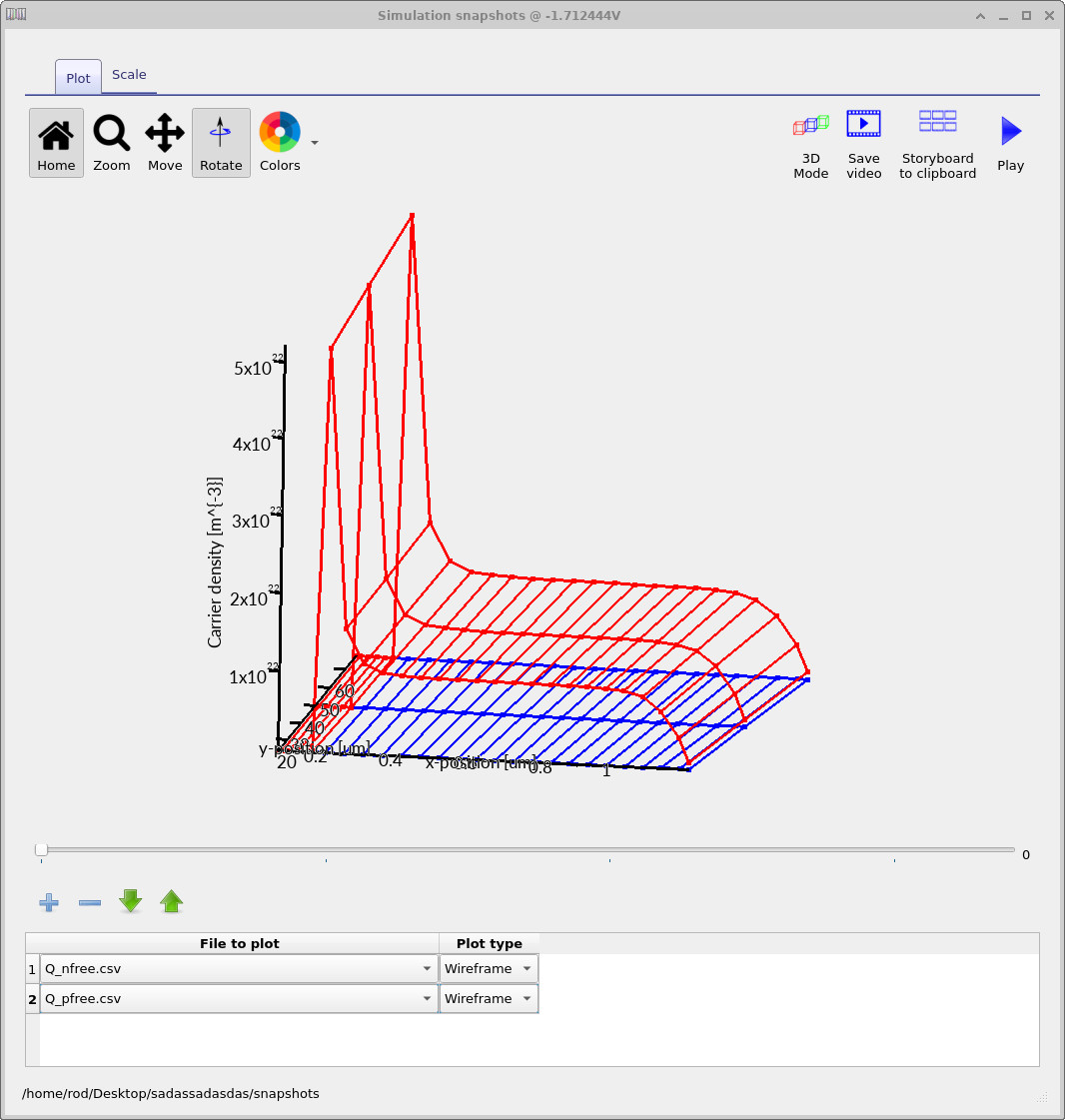This screenshot has height=1120, width=1065.
Task: Switch to the Scale tab
Action: pos(129,74)
